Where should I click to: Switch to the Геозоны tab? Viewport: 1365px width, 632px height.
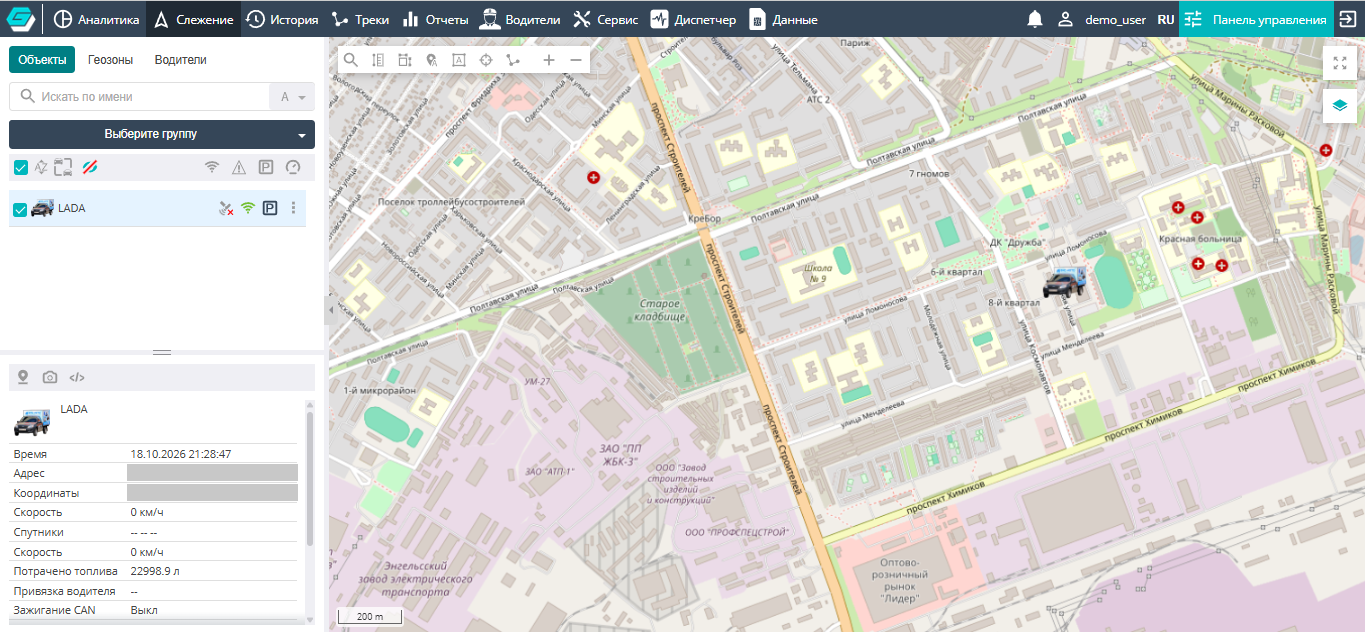[110, 60]
